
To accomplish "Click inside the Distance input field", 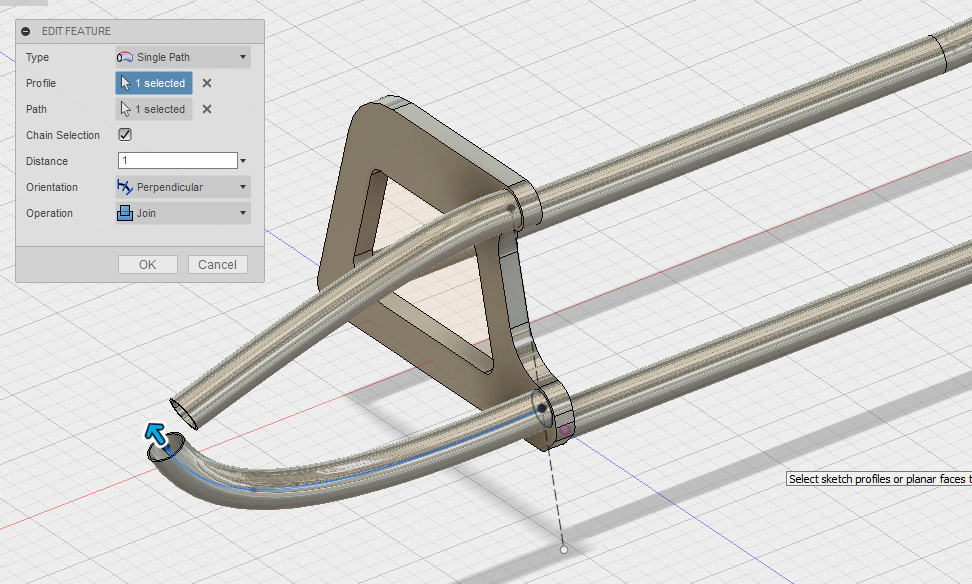I will (177, 161).
